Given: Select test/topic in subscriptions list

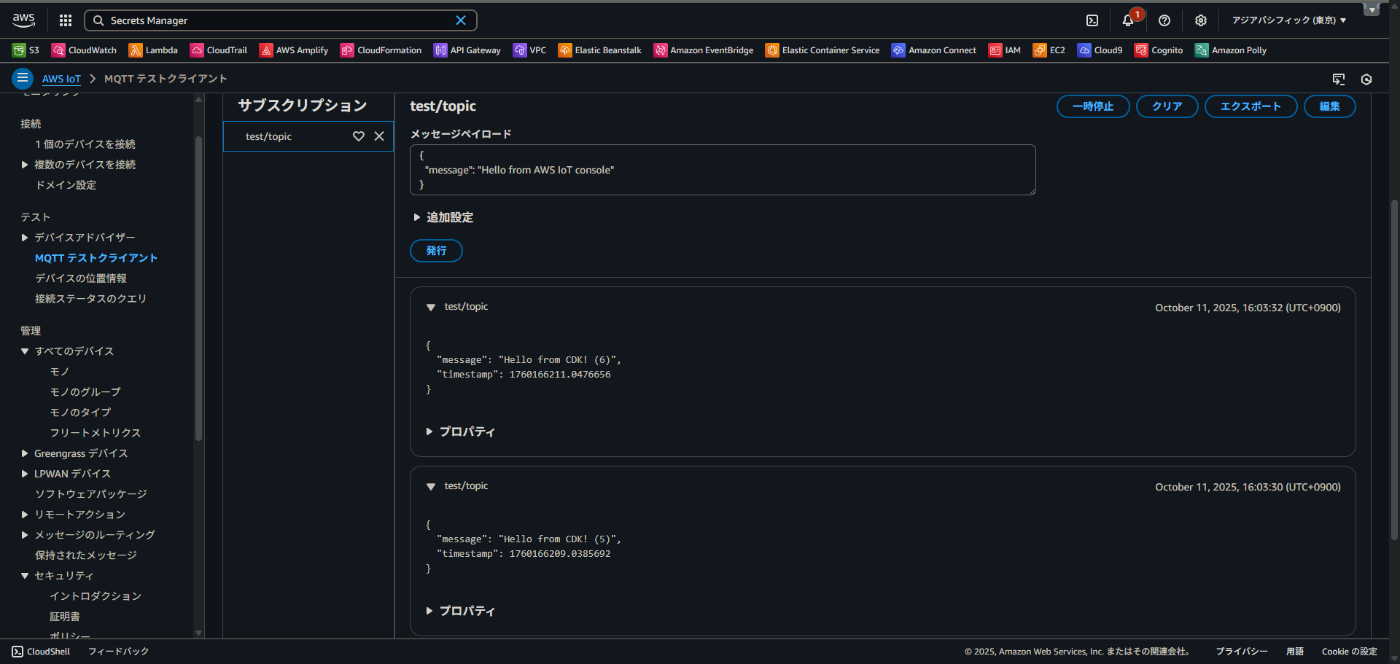Looking at the screenshot, I should 269,137.
